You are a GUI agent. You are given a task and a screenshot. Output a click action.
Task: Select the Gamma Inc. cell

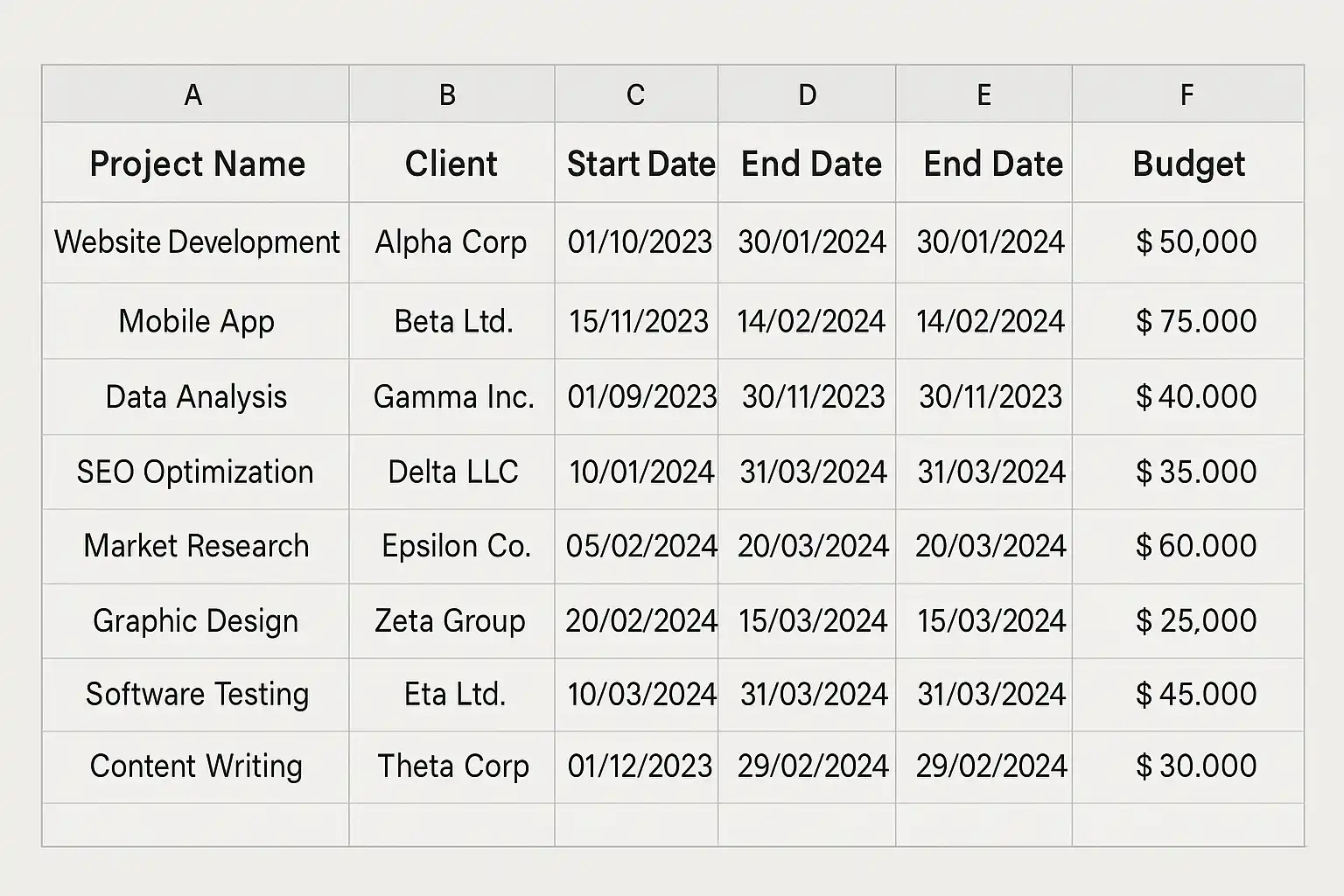[451, 396]
